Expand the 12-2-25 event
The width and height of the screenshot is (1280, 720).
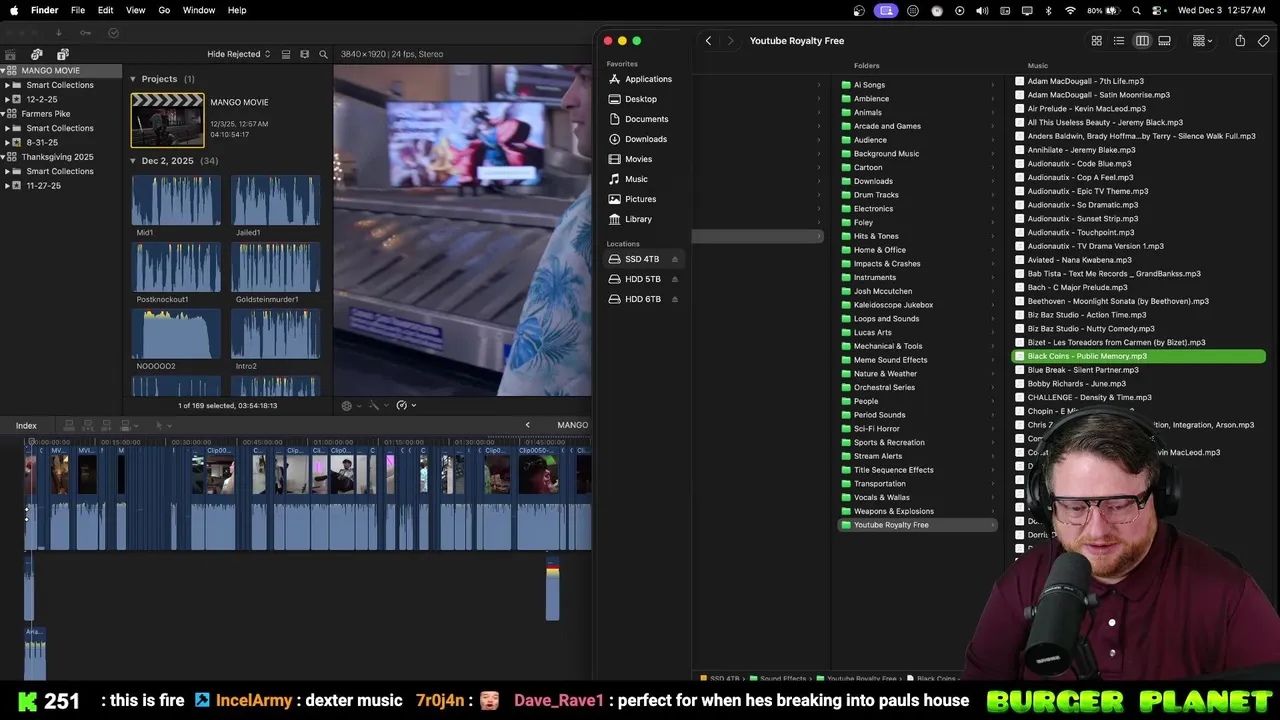click(x=7, y=99)
